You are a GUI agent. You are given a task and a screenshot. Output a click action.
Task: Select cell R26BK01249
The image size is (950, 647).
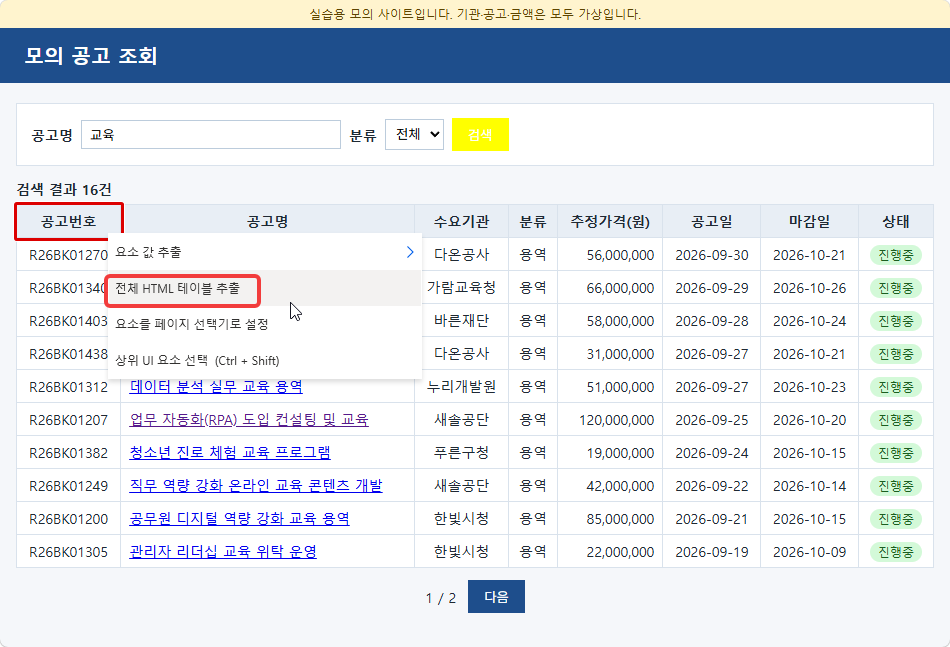point(68,486)
